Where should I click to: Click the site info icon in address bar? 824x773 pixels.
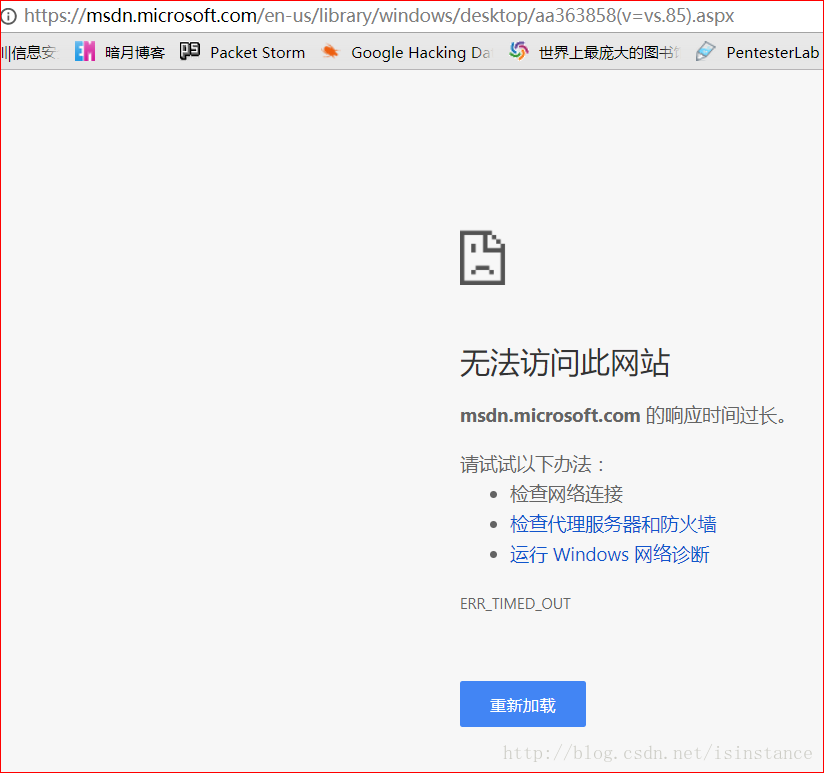pos(8,16)
